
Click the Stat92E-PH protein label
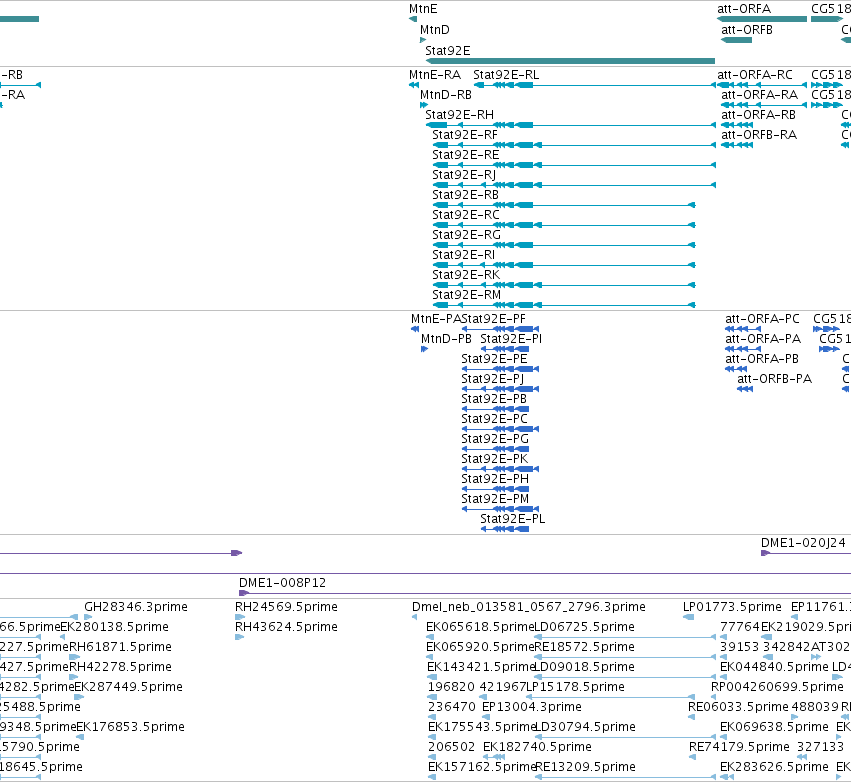coord(495,480)
